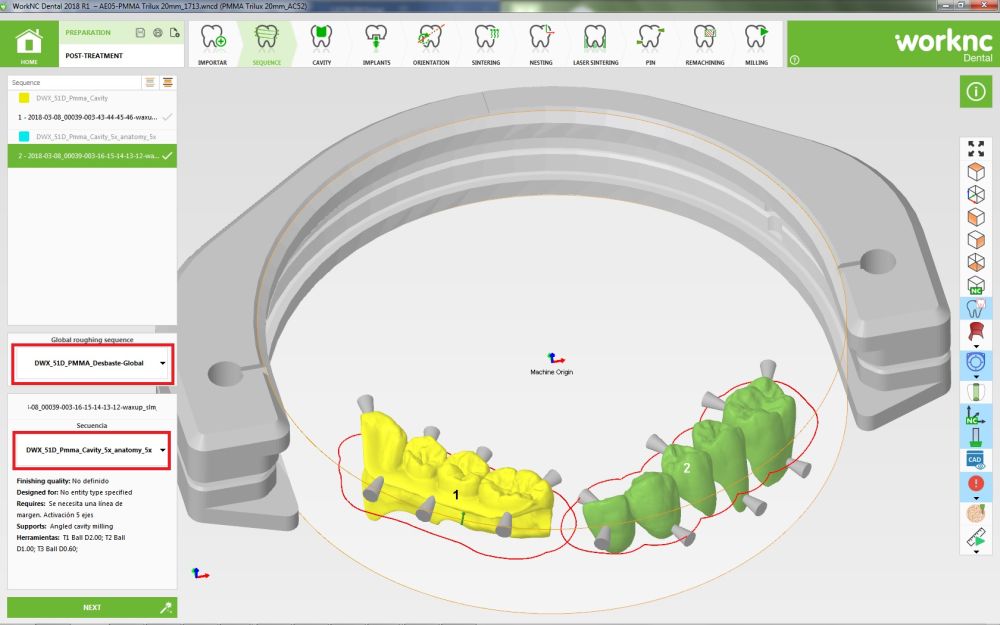Toggle tooth model display icon
Screen dimensions: 1000x625
tap(976, 309)
